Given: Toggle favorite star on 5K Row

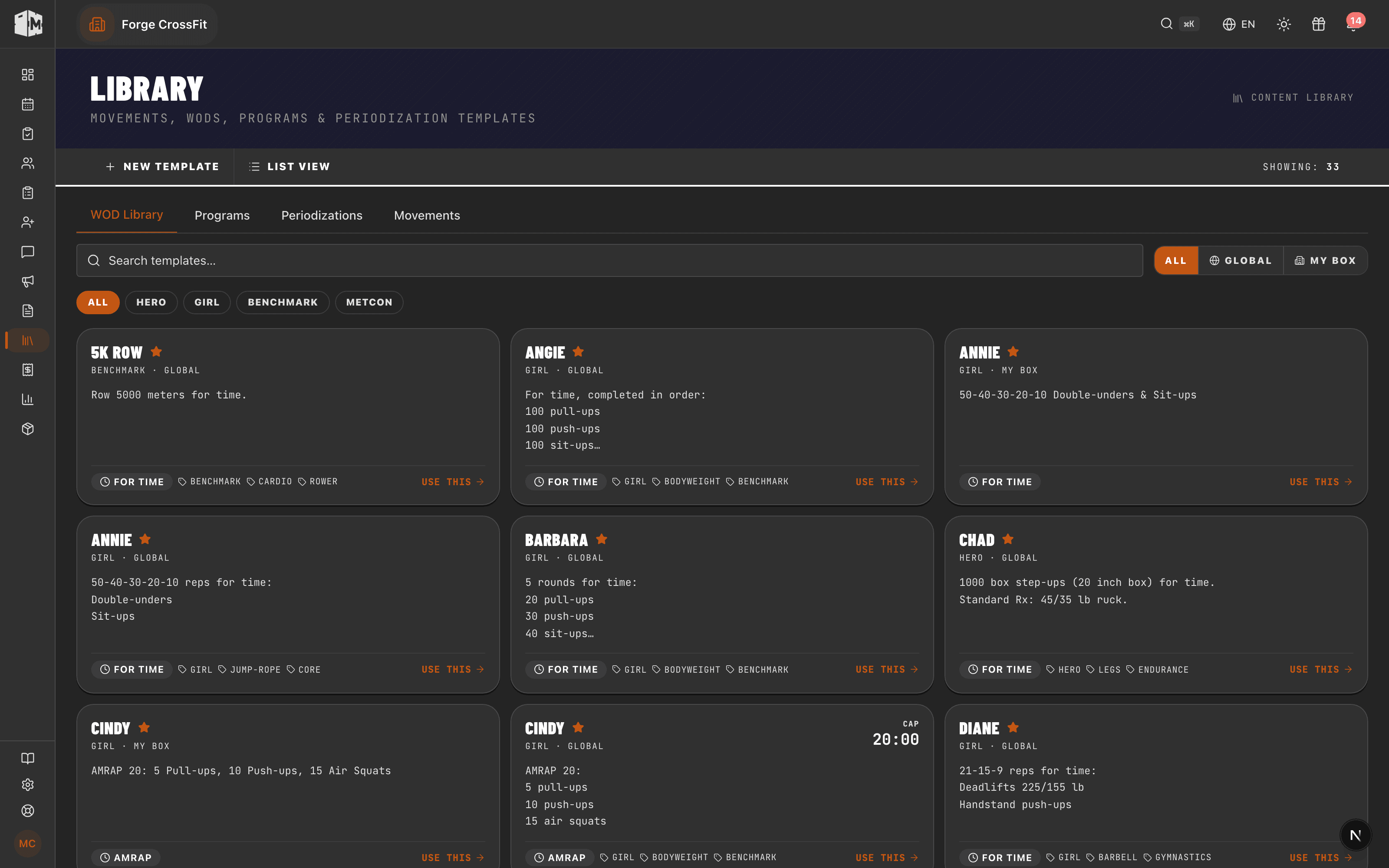Looking at the screenshot, I should click(156, 352).
